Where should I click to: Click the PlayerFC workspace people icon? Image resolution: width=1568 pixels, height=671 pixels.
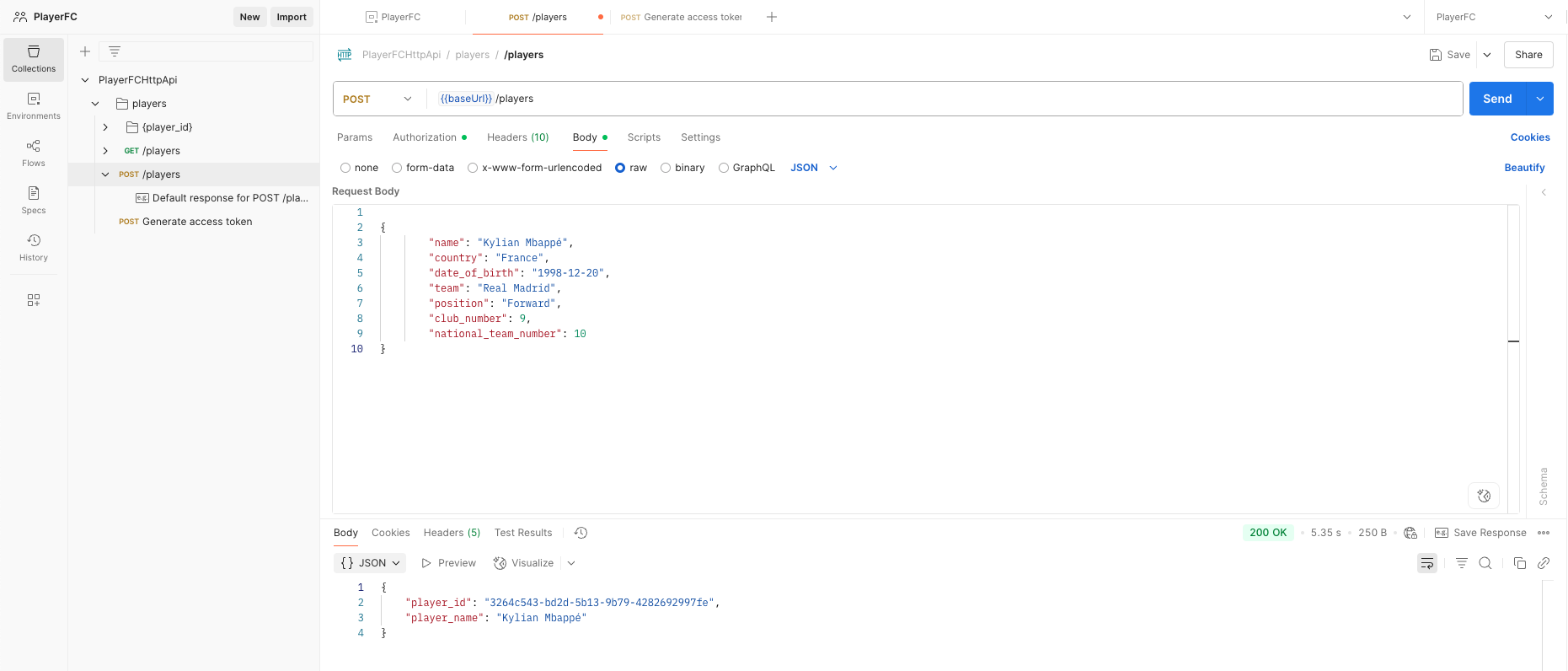tap(20, 17)
